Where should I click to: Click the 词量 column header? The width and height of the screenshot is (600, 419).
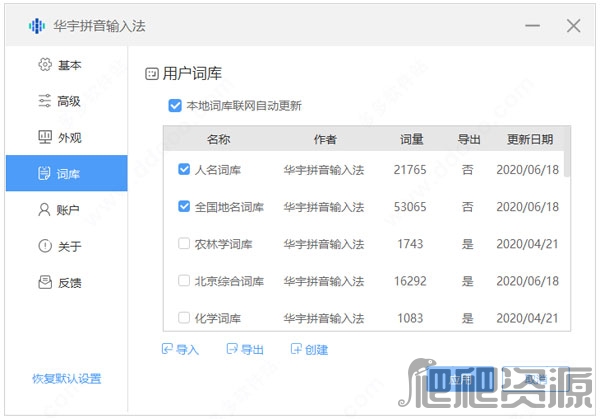click(x=411, y=139)
